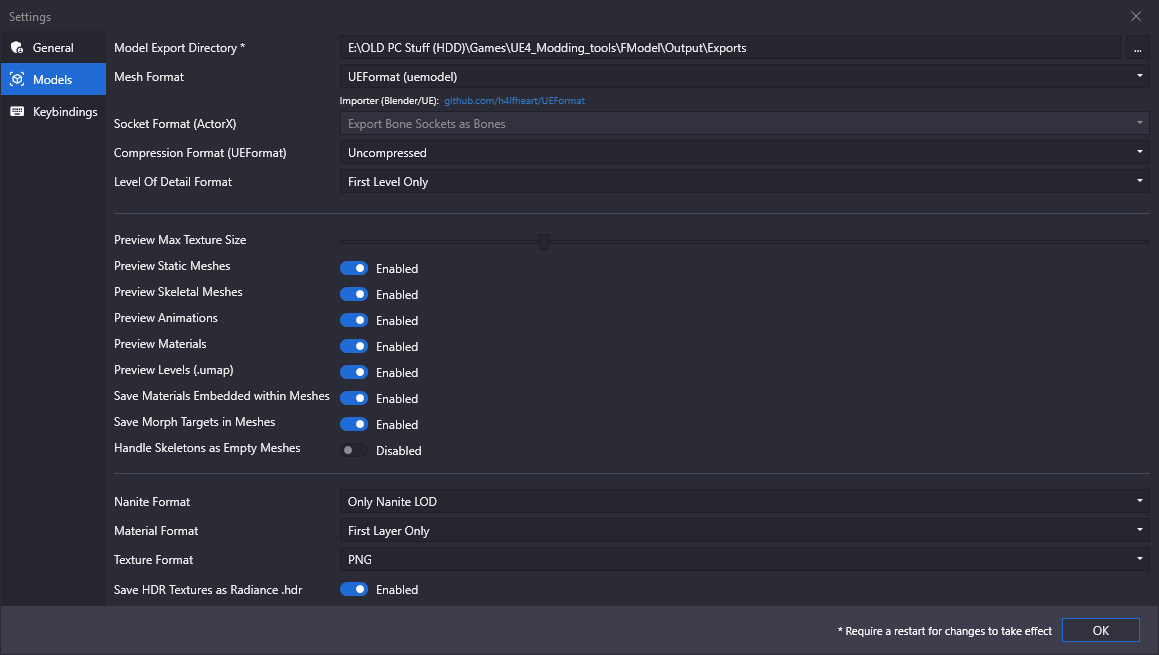Expand the Nanite Format dropdown
The height and width of the screenshot is (655, 1159).
(744, 502)
